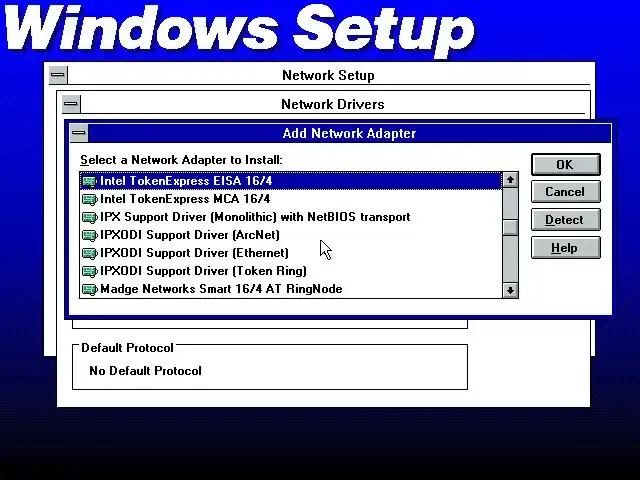Image resolution: width=640 pixels, height=480 pixels.
Task: Click the adapter icon beside Madge Networks Smart 16/4
Action: 90,289
